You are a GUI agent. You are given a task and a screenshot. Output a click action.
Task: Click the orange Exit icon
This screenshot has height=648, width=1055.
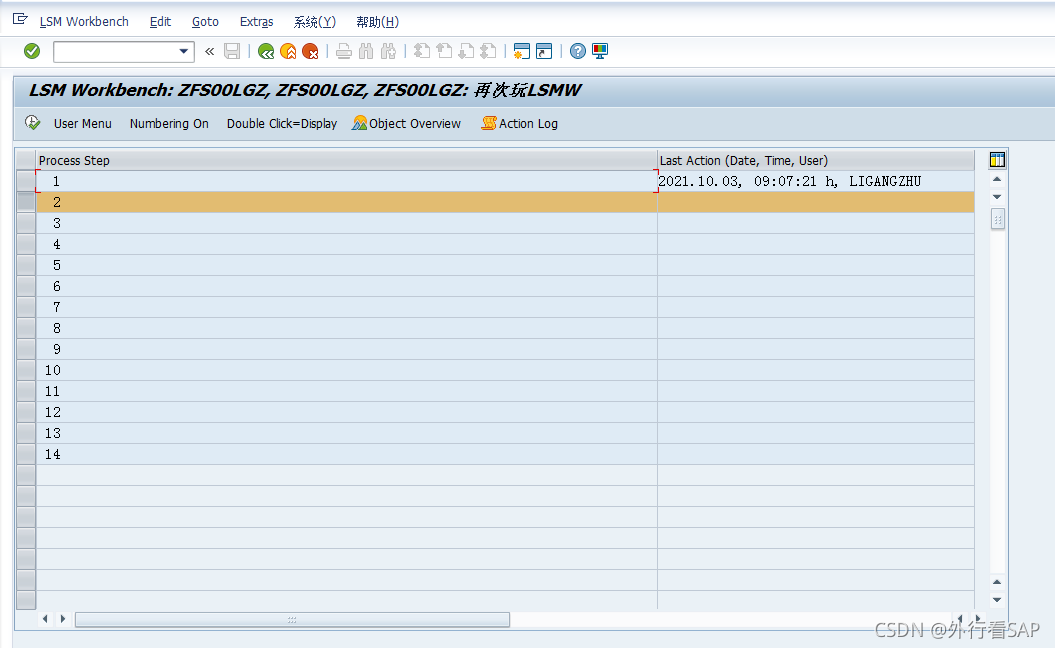(288, 51)
